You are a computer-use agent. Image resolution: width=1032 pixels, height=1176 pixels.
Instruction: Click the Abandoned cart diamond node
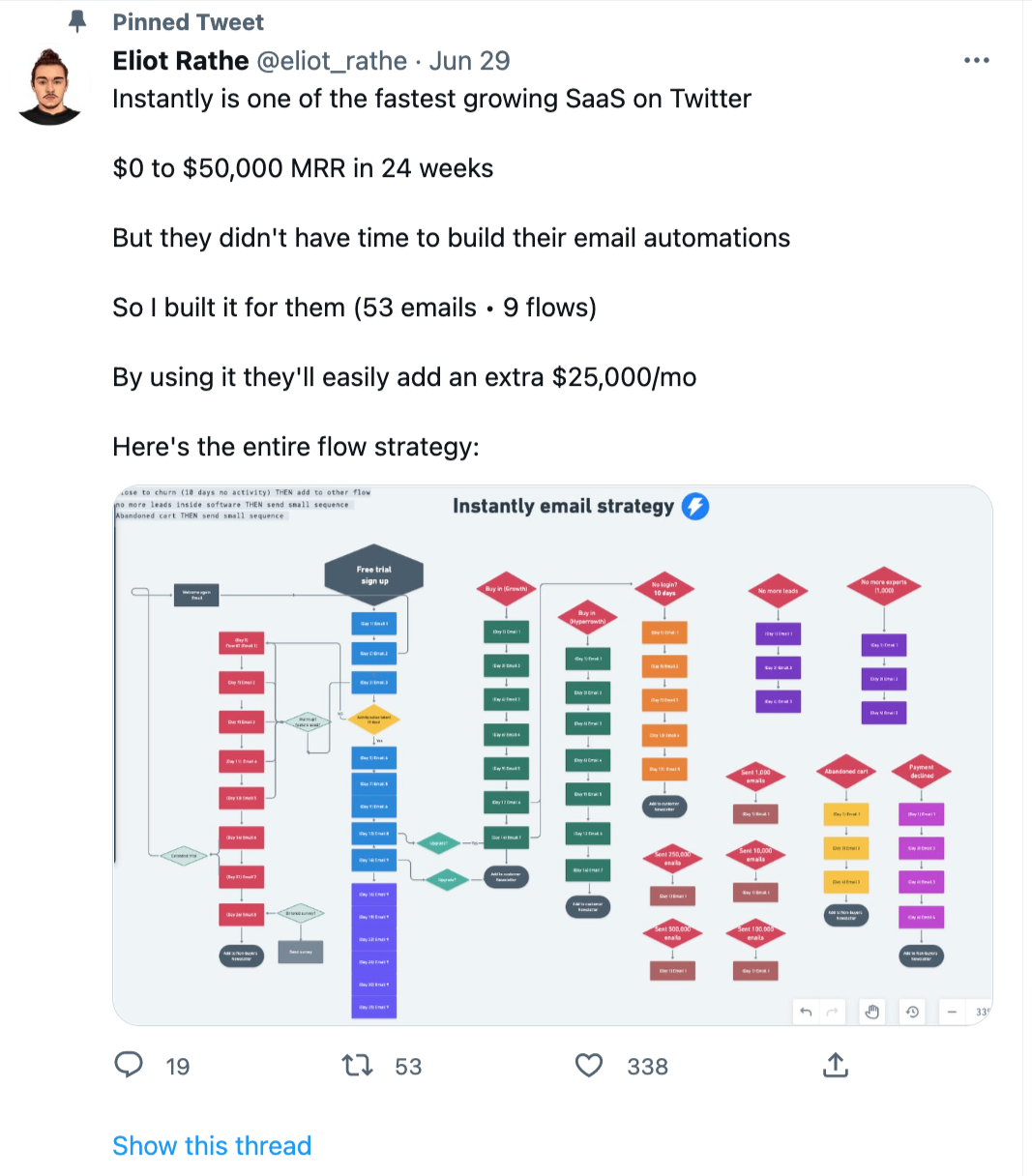tap(846, 772)
